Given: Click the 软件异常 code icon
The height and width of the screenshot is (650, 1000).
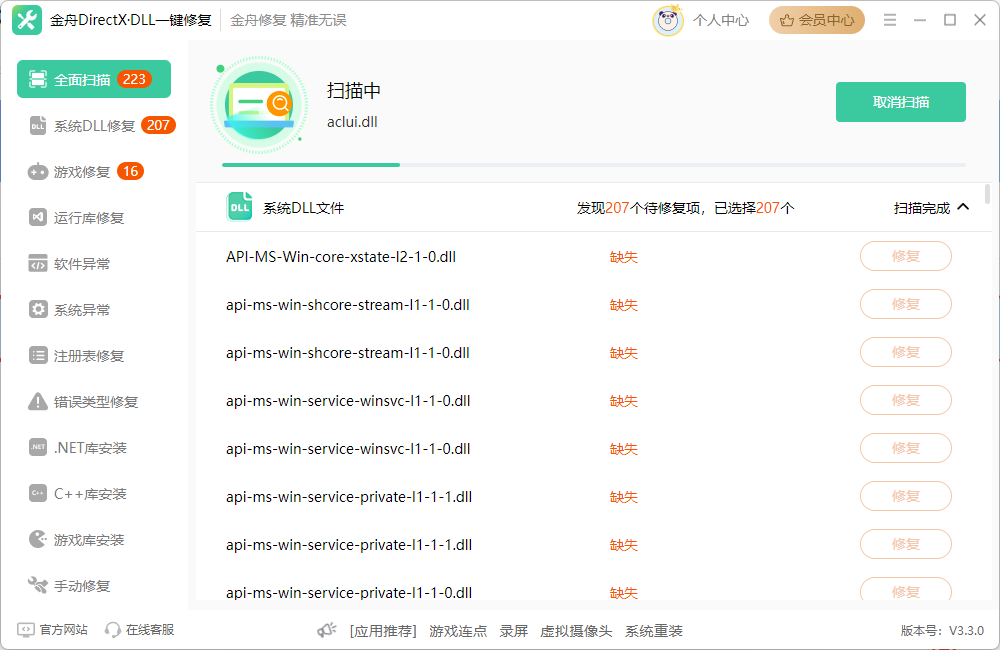Looking at the screenshot, I should 38,263.
